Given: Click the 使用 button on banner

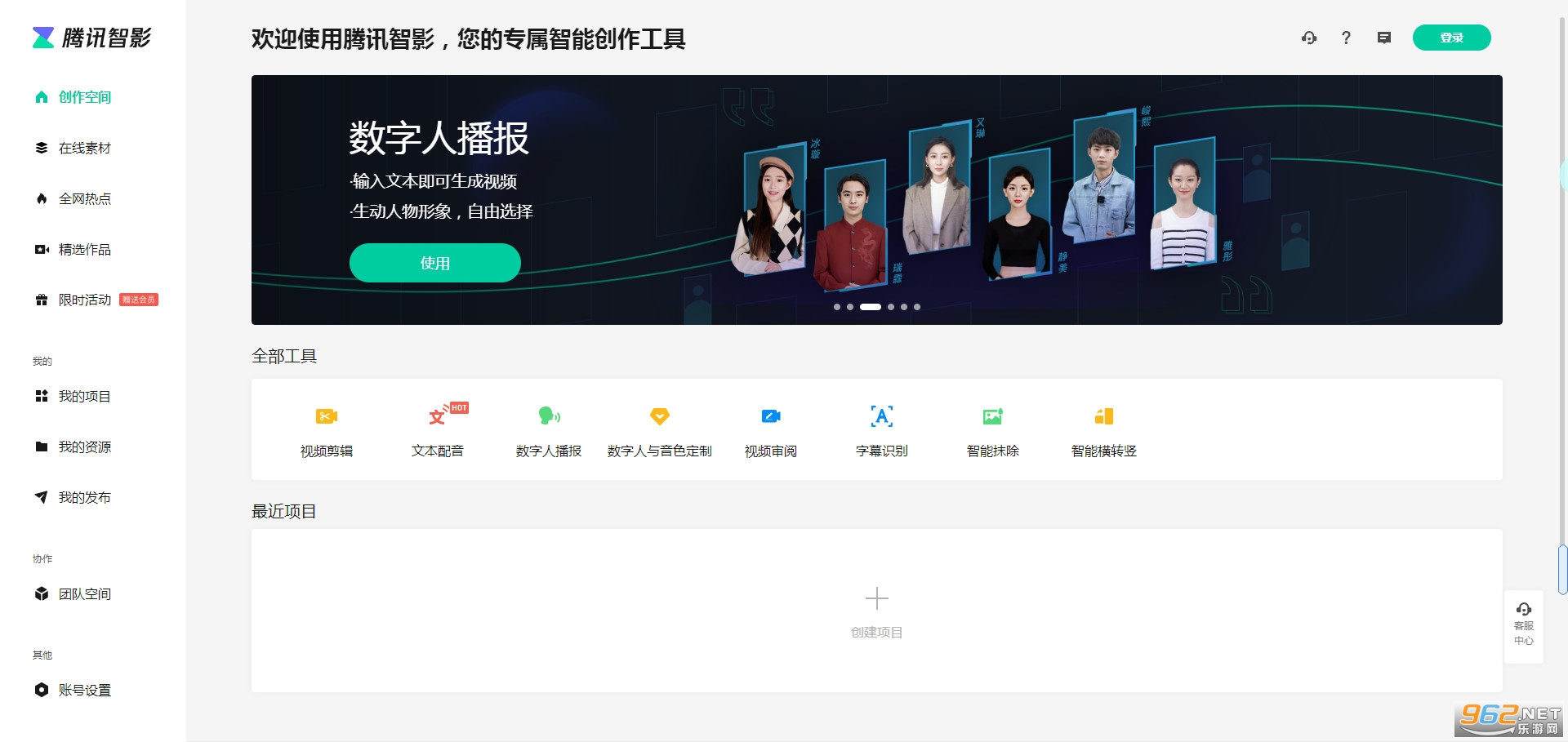Looking at the screenshot, I should (x=434, y=263).
